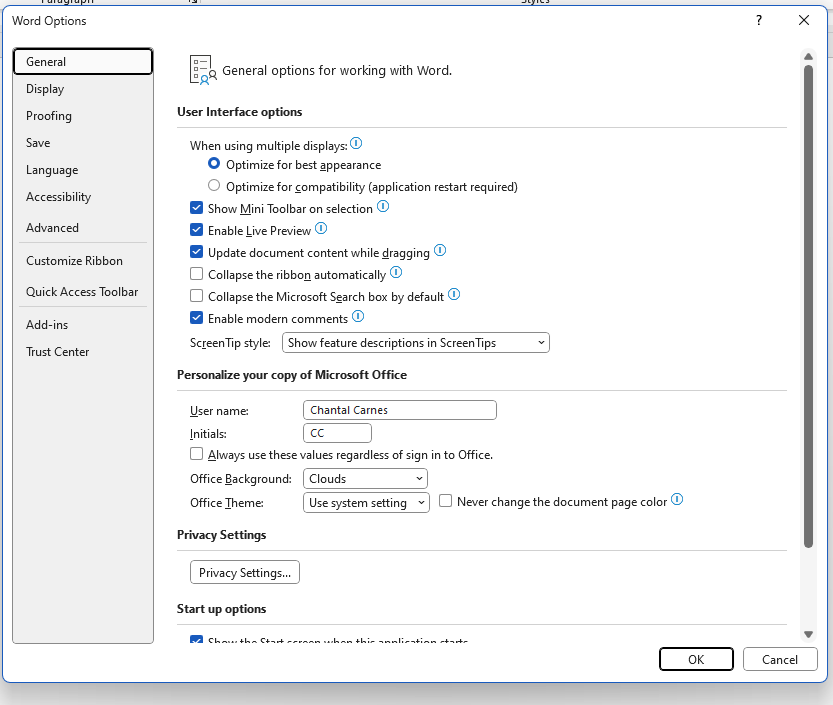Switch to Language options
The width and height of the screenshot is (833, 705).
click(x=83, y=170)
